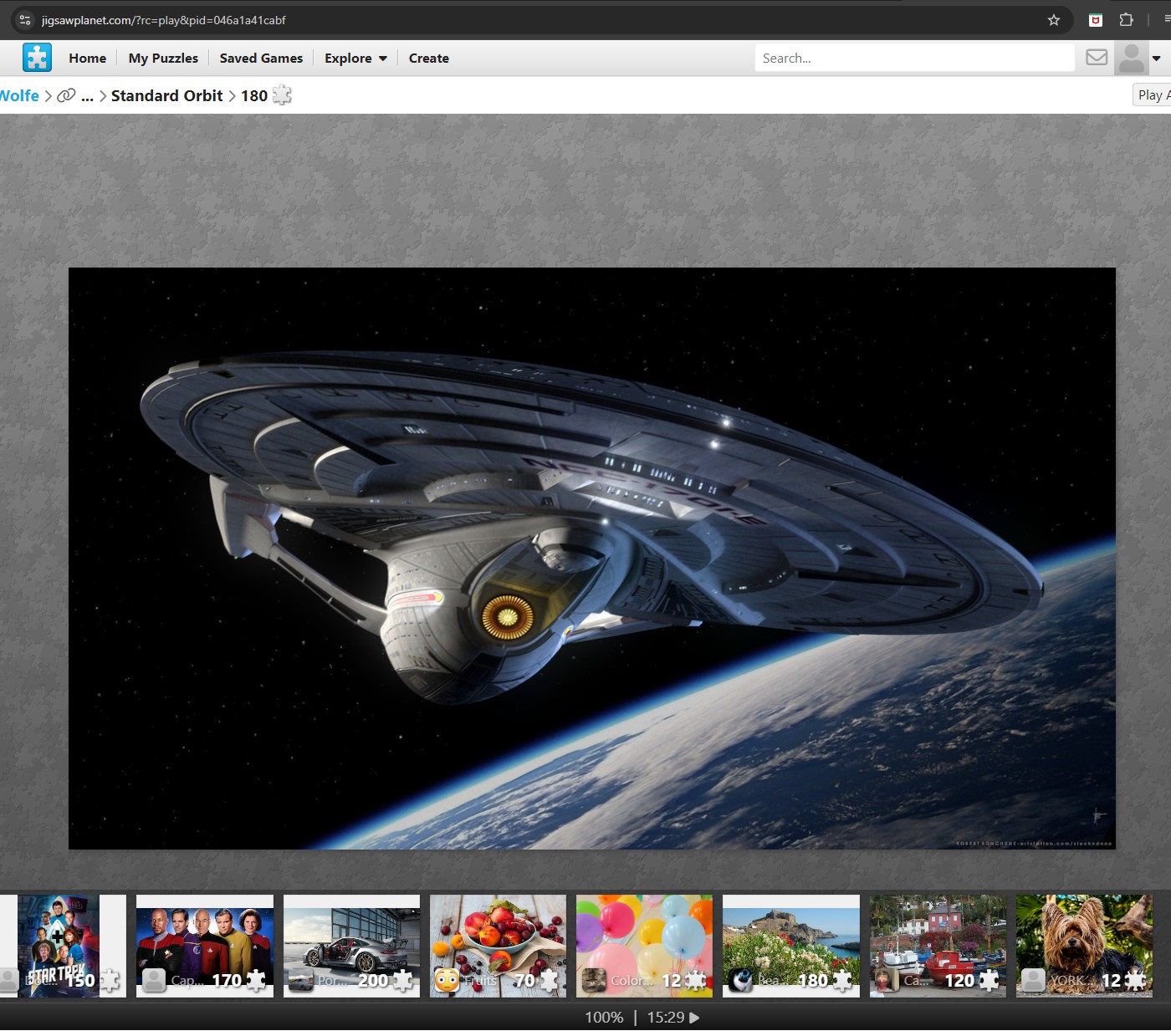Click the 180 pieces puzzle icon

click(282, 95)
